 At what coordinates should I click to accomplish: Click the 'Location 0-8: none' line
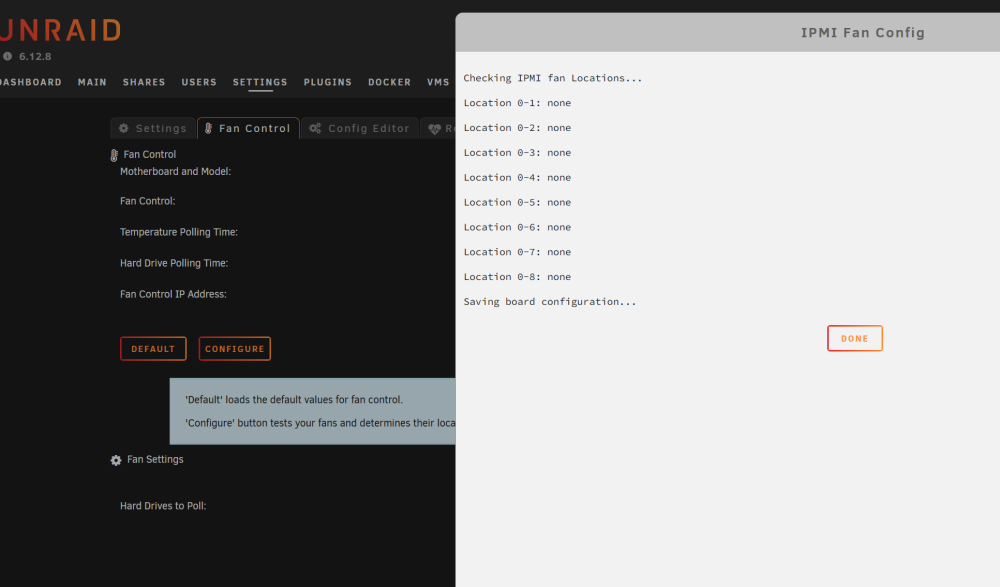click(517, 277)
